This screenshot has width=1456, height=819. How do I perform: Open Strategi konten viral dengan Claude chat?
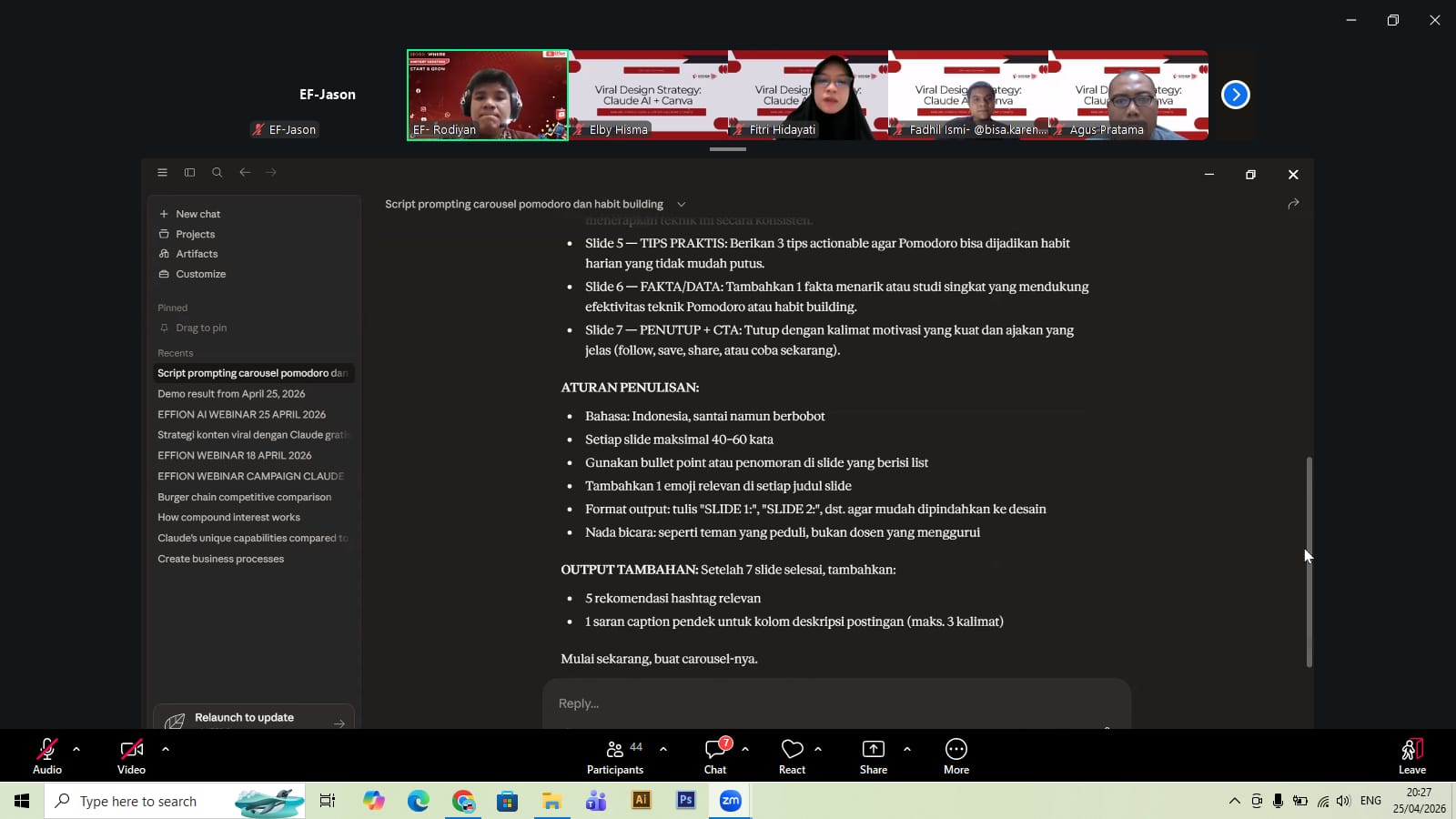click(253, 435)
